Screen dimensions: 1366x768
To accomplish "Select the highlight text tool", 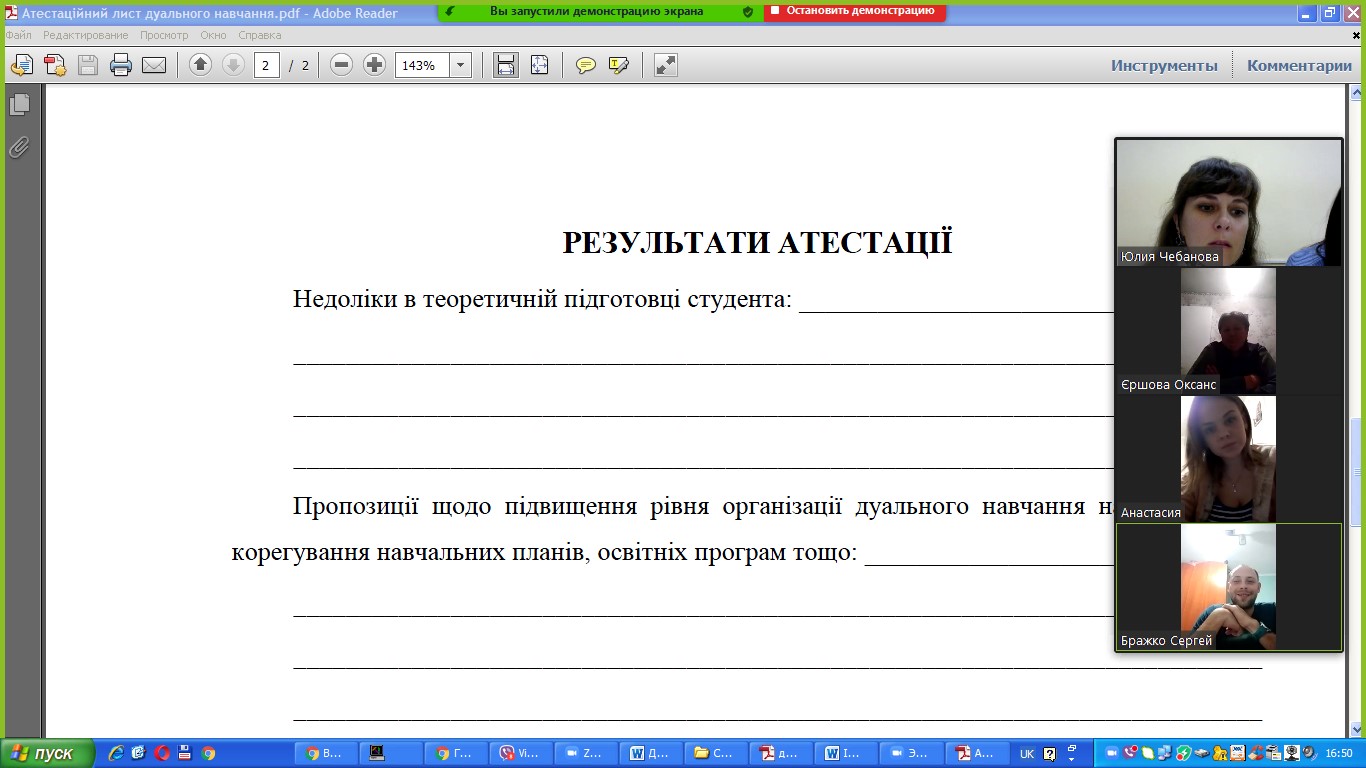I will tap(619, 66).
